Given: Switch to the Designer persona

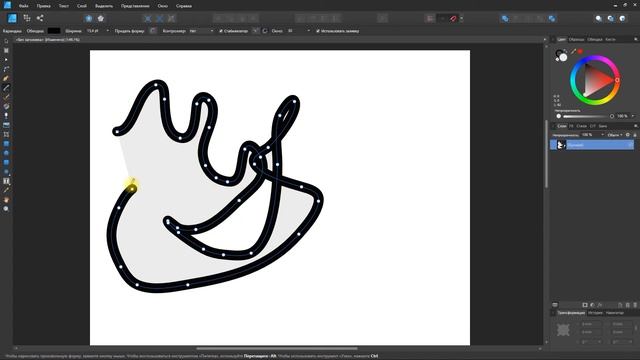Looking at the screenshot, I should 12,18.
